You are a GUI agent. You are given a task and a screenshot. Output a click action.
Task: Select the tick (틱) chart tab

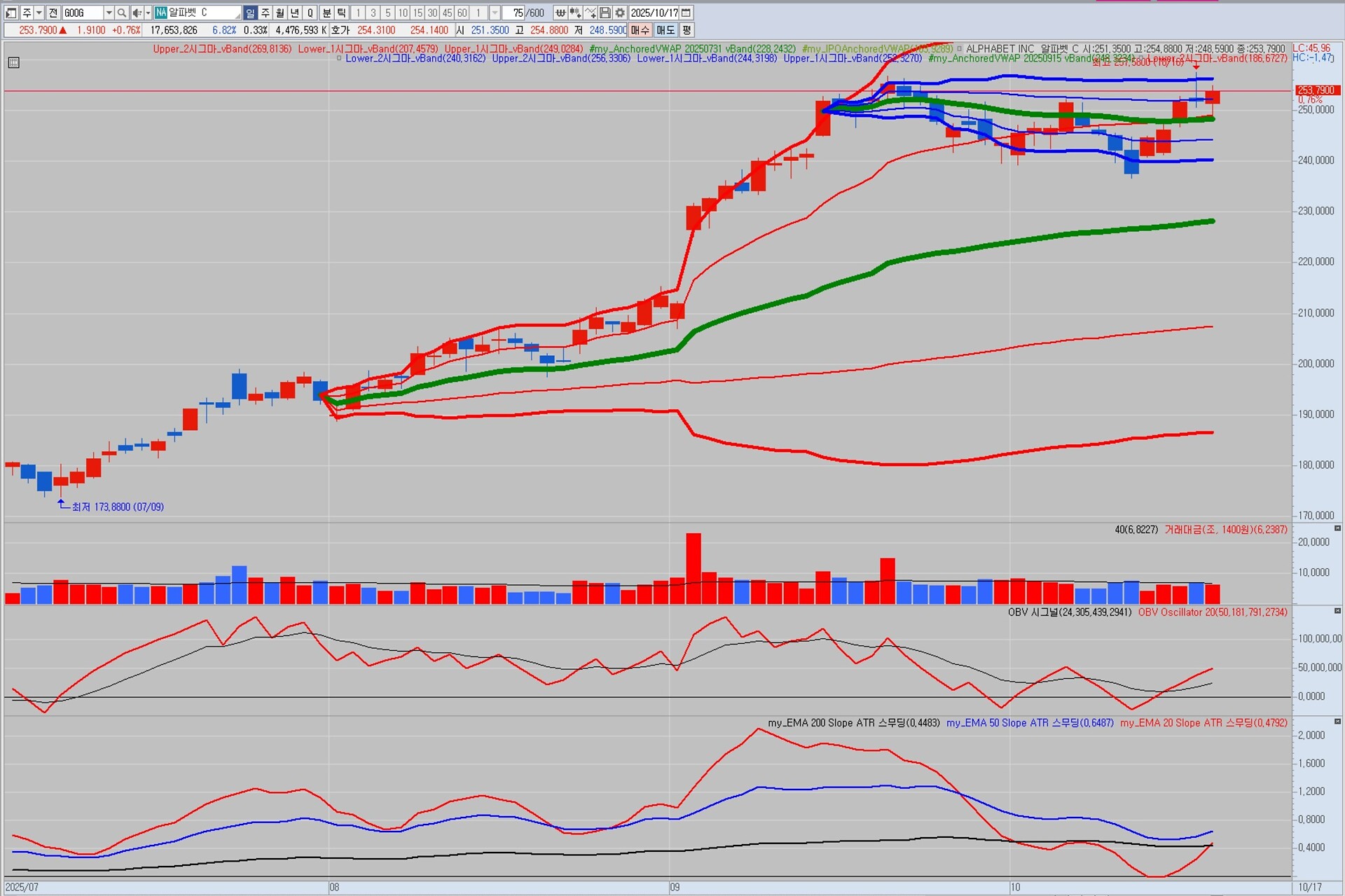coord(341,13)
